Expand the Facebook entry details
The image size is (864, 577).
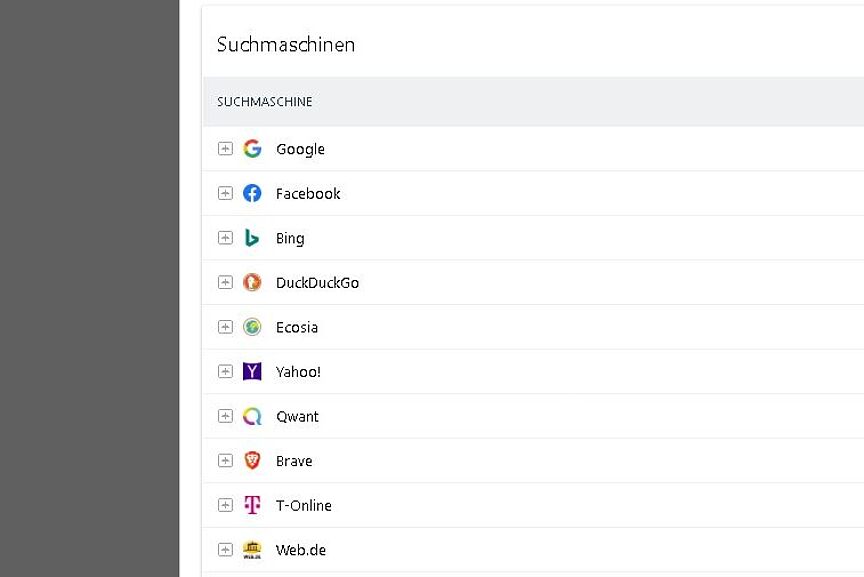[x=226, y=193]
